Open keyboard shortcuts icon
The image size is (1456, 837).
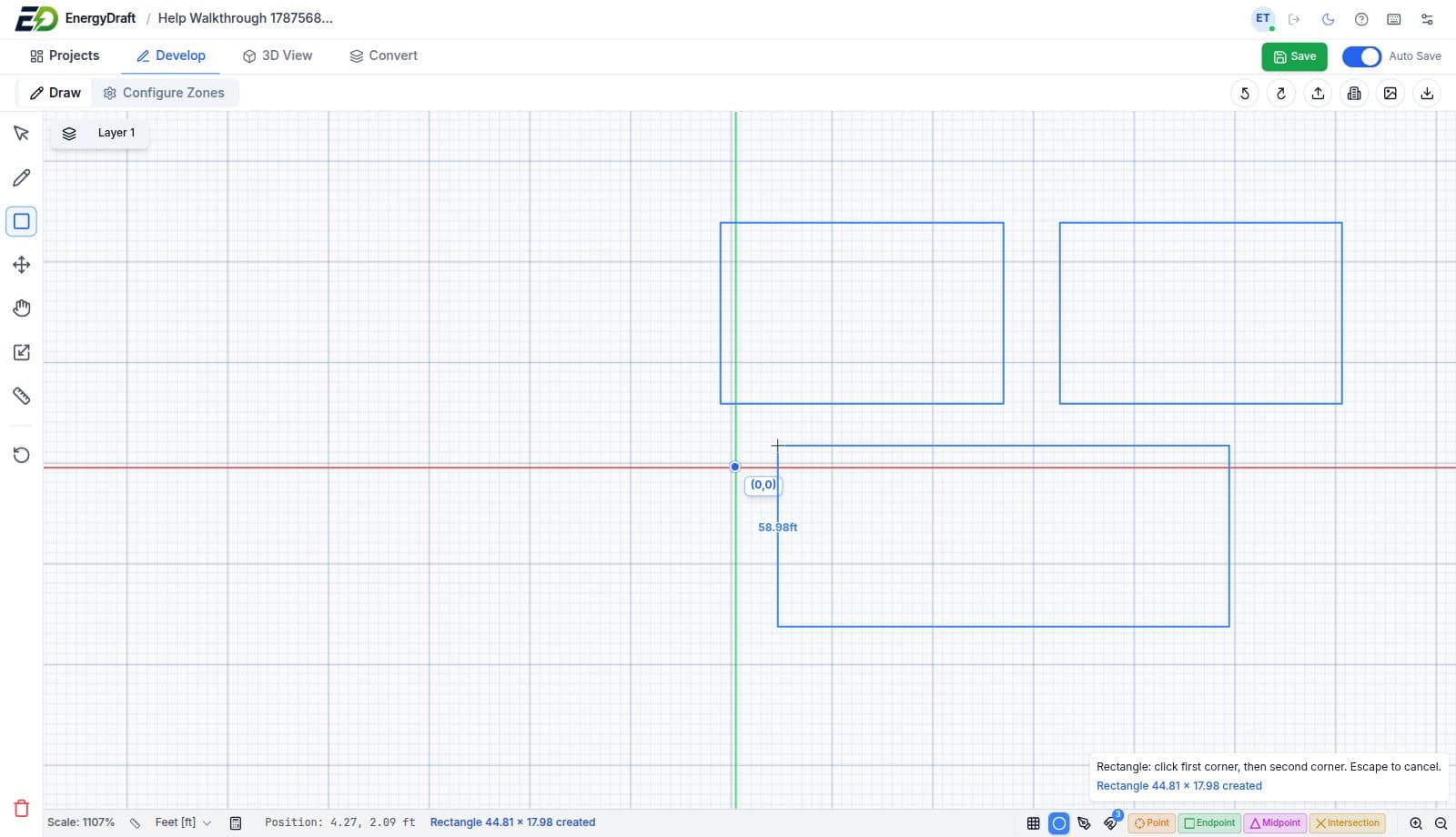[x=1394, y=19]
